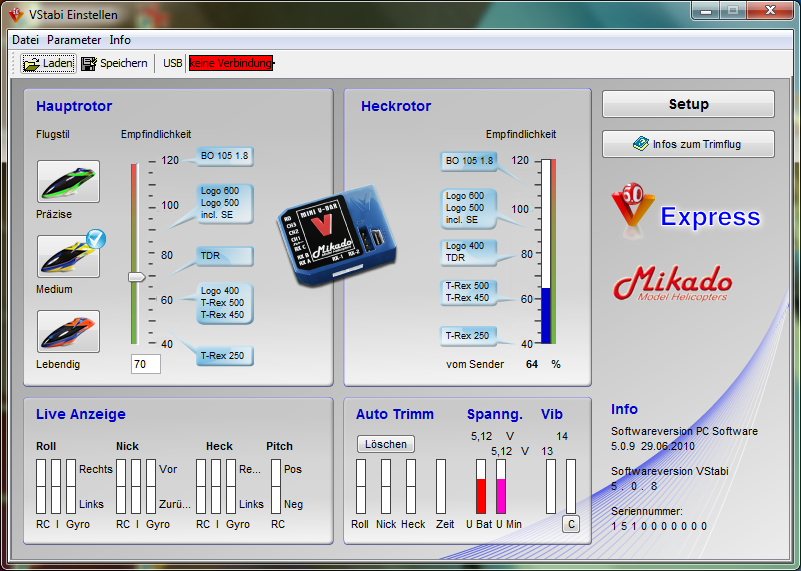Click the Auto Trimm Roll bar
The image size is (801, 571).
coord(361,486)
